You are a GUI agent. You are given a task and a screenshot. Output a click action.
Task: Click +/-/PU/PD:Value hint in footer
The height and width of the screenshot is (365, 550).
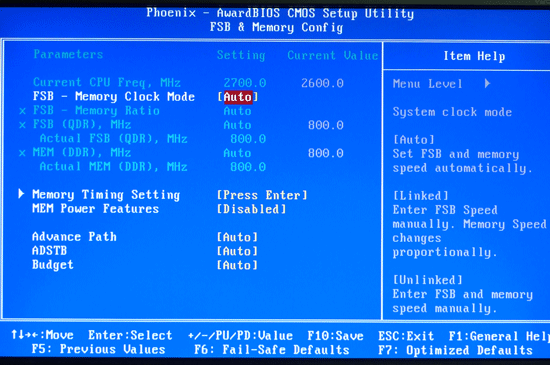240,336
